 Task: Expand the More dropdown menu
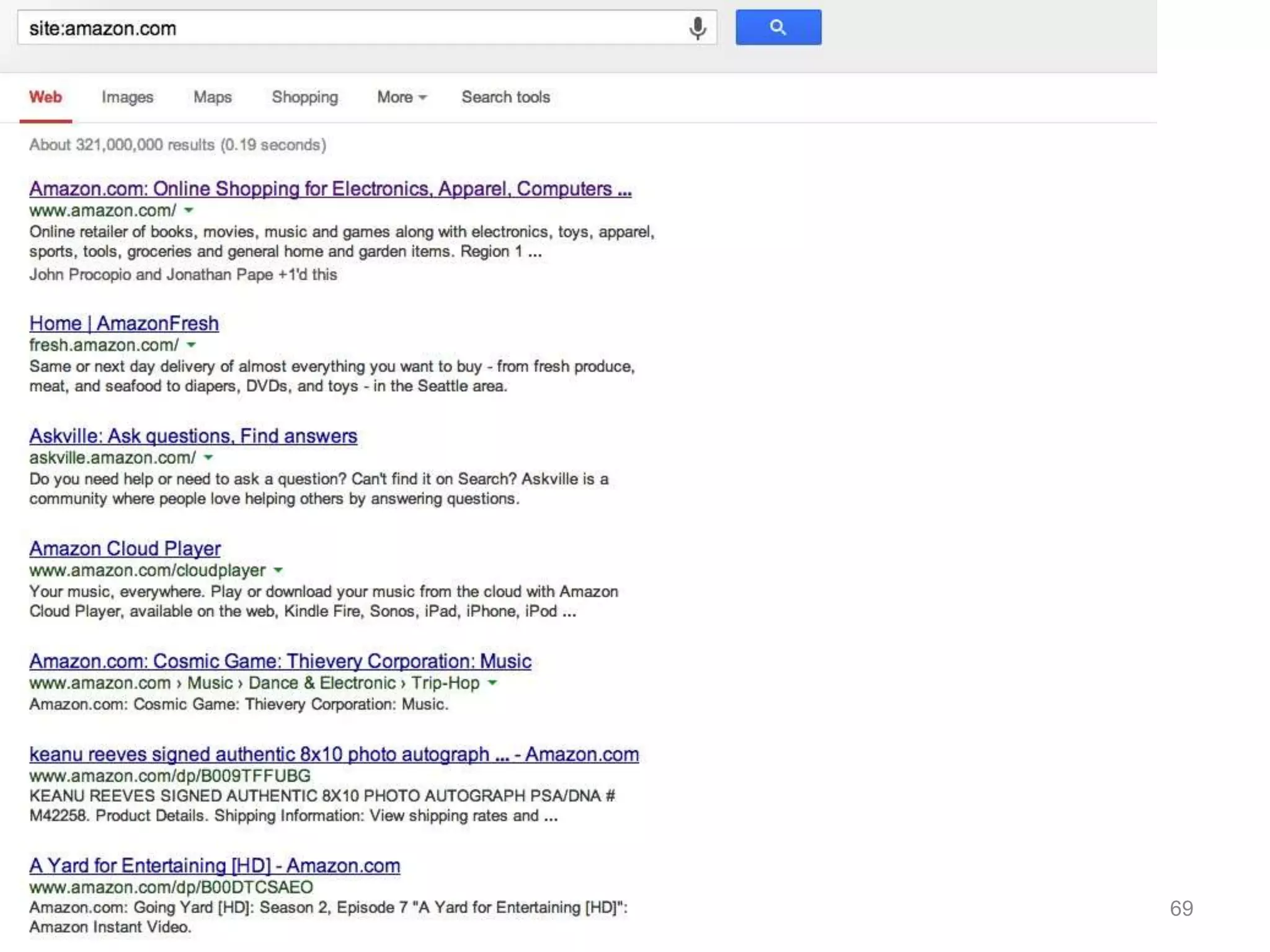point(401,97)
